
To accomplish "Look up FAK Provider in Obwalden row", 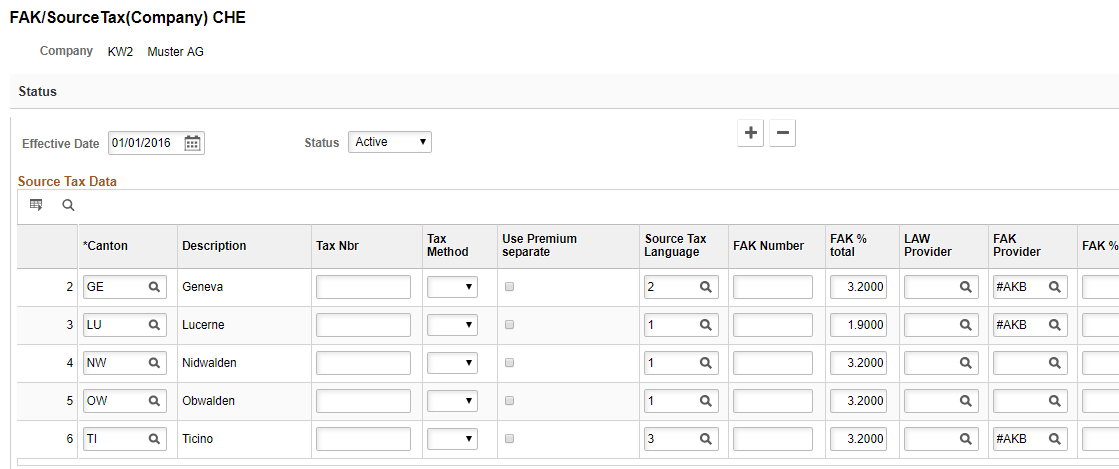I will point(1054,400).
